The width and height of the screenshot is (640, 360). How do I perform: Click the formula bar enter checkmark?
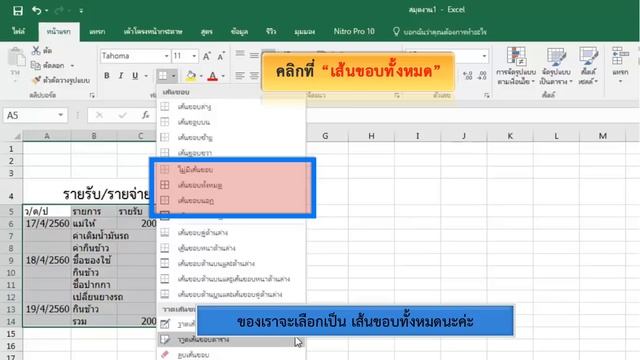tap(122, 116)
